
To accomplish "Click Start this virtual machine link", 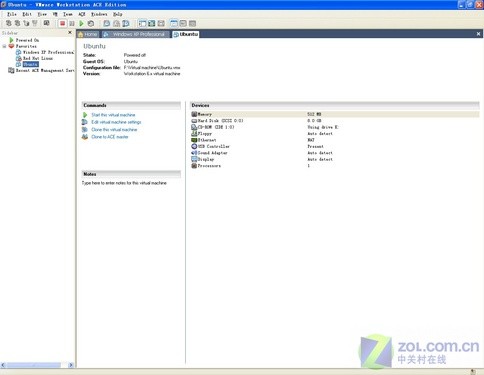I will point(113,115).
